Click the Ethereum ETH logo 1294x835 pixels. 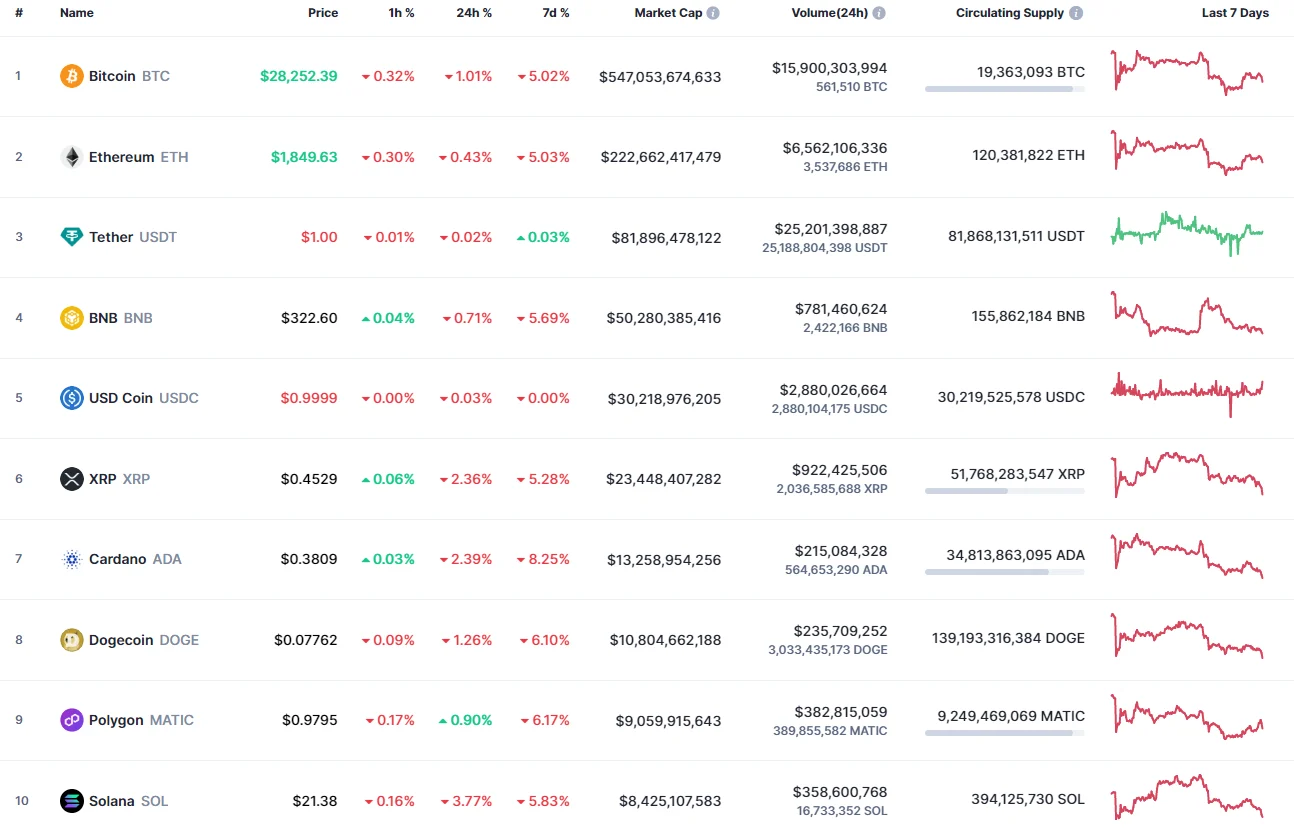click(70, 156)
